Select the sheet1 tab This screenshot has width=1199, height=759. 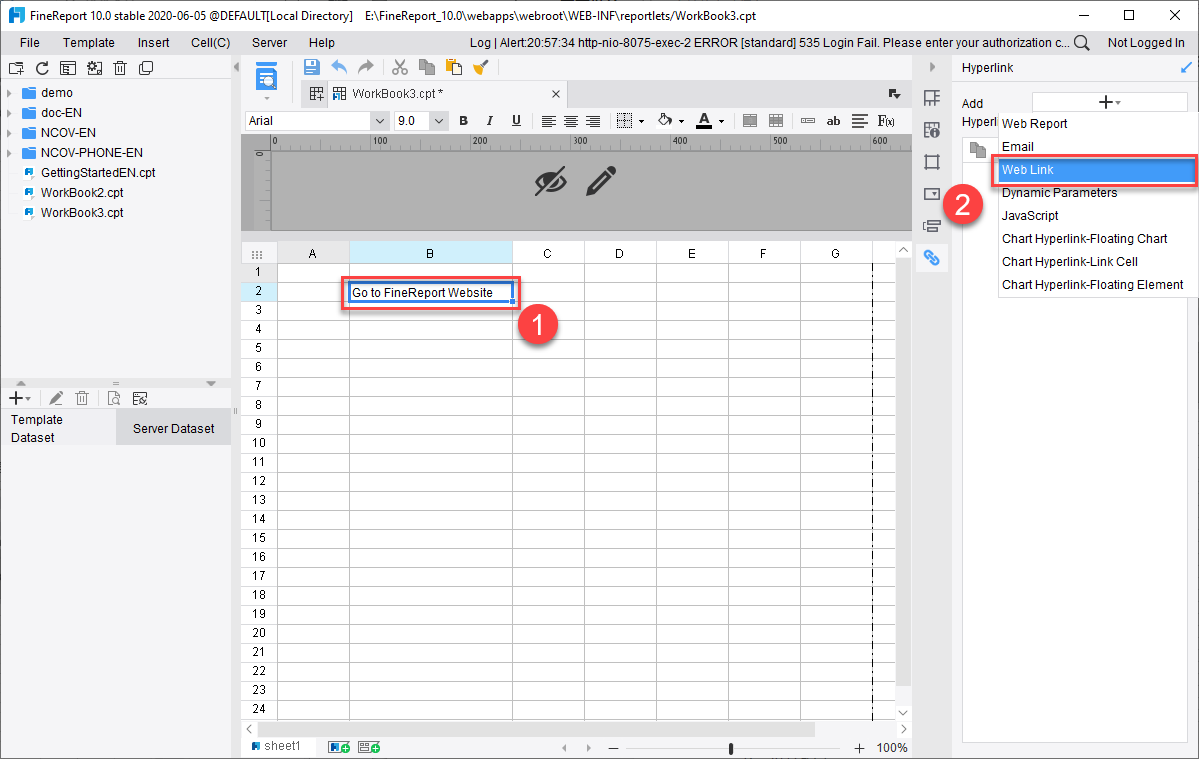(x=276, y=746)
